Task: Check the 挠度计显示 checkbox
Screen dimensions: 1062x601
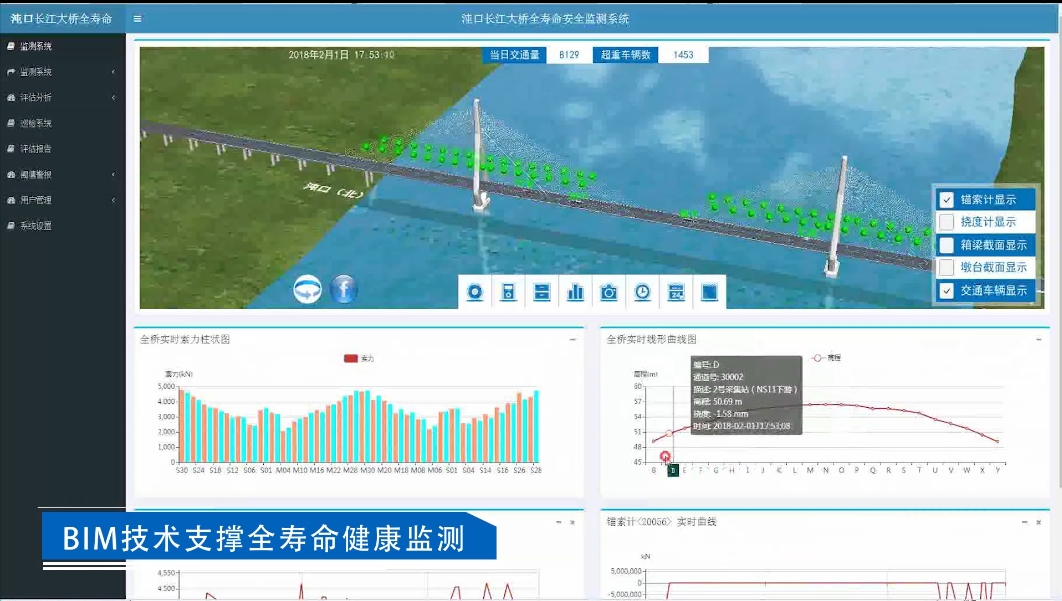Action: (946, 222)
